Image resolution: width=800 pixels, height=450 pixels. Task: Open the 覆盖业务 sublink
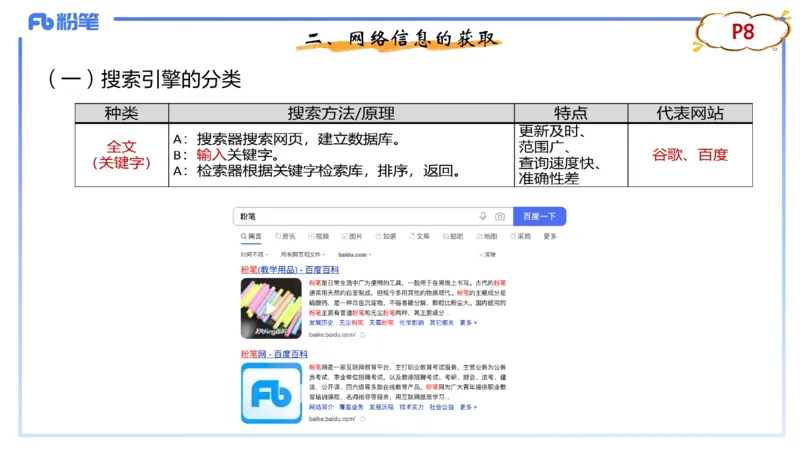pyautogui.click(x=351, y=407)
